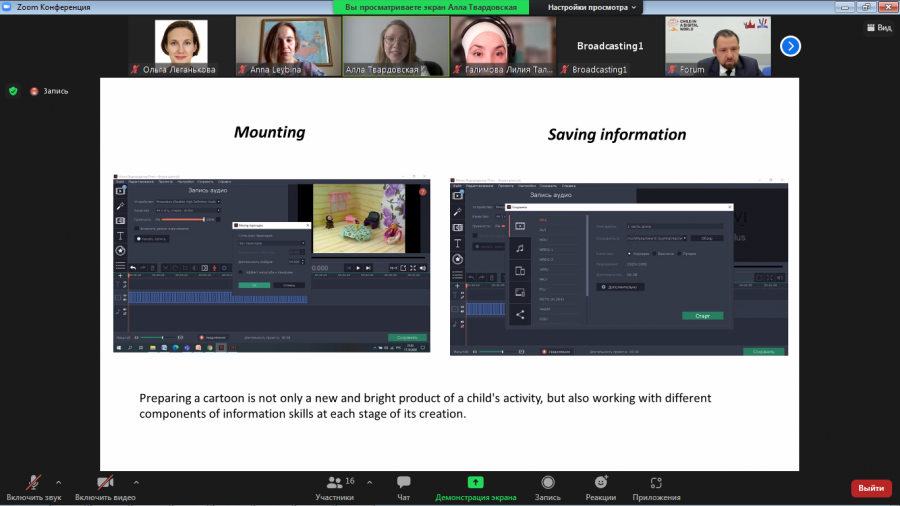Select Ольга Леганькова video thumbnail
Viewport: 900px width, 506px height.
pos(181,46)
